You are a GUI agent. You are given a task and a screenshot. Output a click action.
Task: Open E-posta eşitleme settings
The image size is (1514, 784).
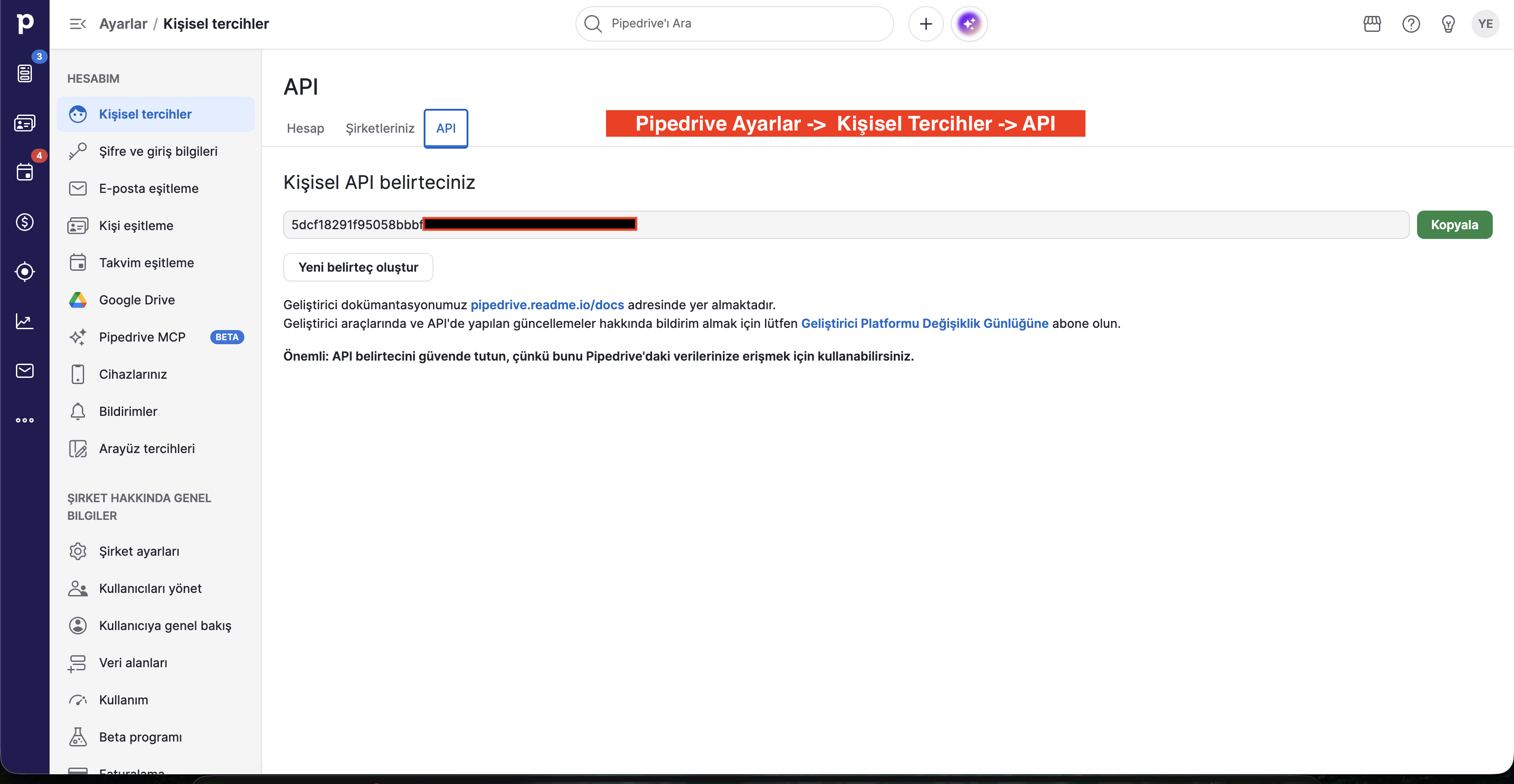coord(156,188)
